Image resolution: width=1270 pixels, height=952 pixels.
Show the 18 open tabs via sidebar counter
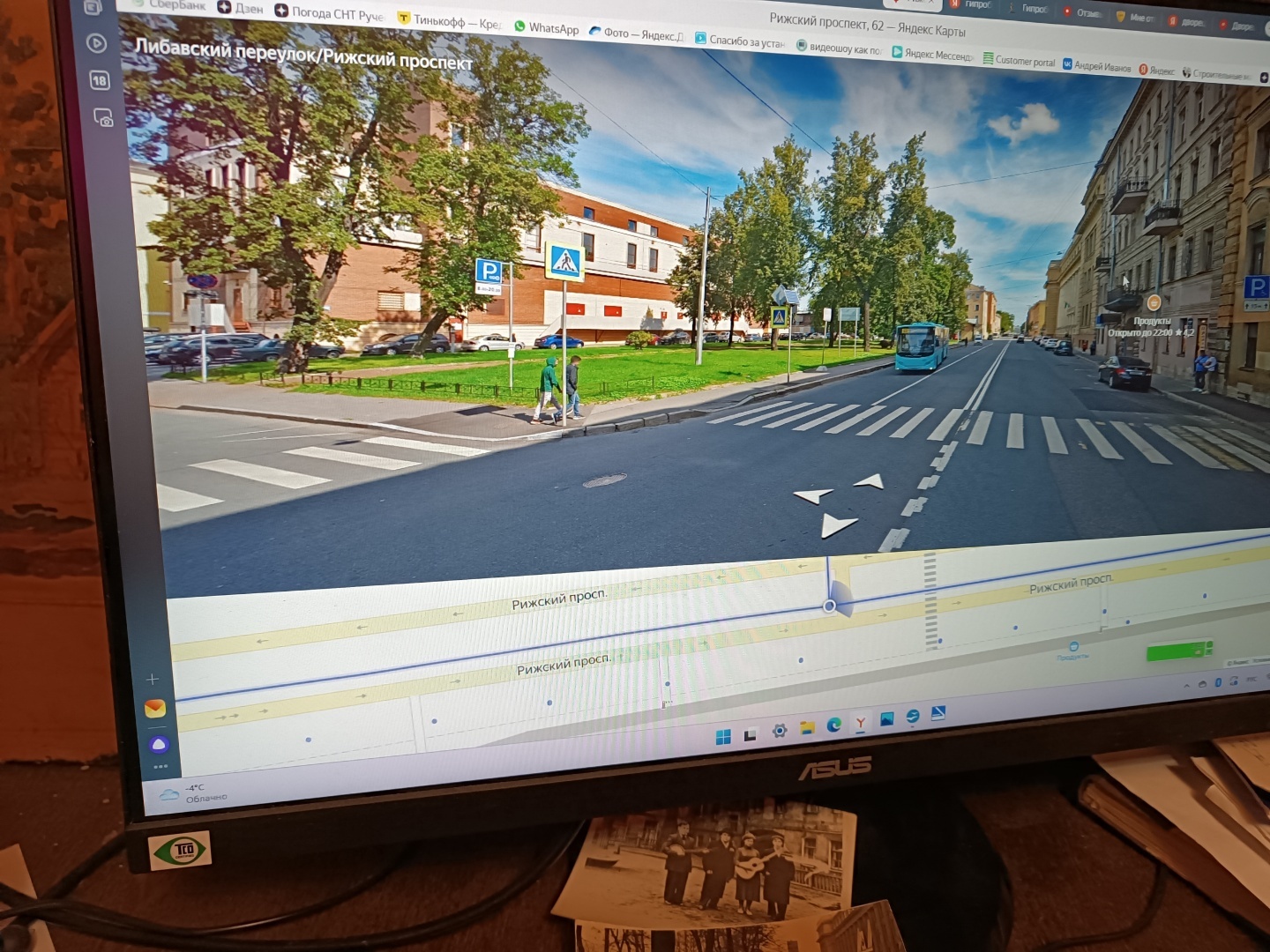click(x=99, y=79)
